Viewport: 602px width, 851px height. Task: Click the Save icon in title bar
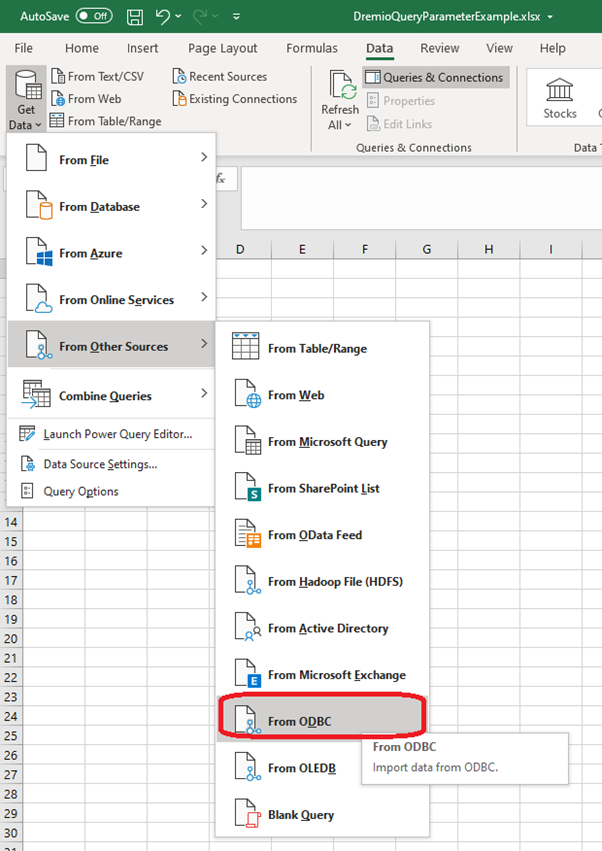click(x=135, y=16)
